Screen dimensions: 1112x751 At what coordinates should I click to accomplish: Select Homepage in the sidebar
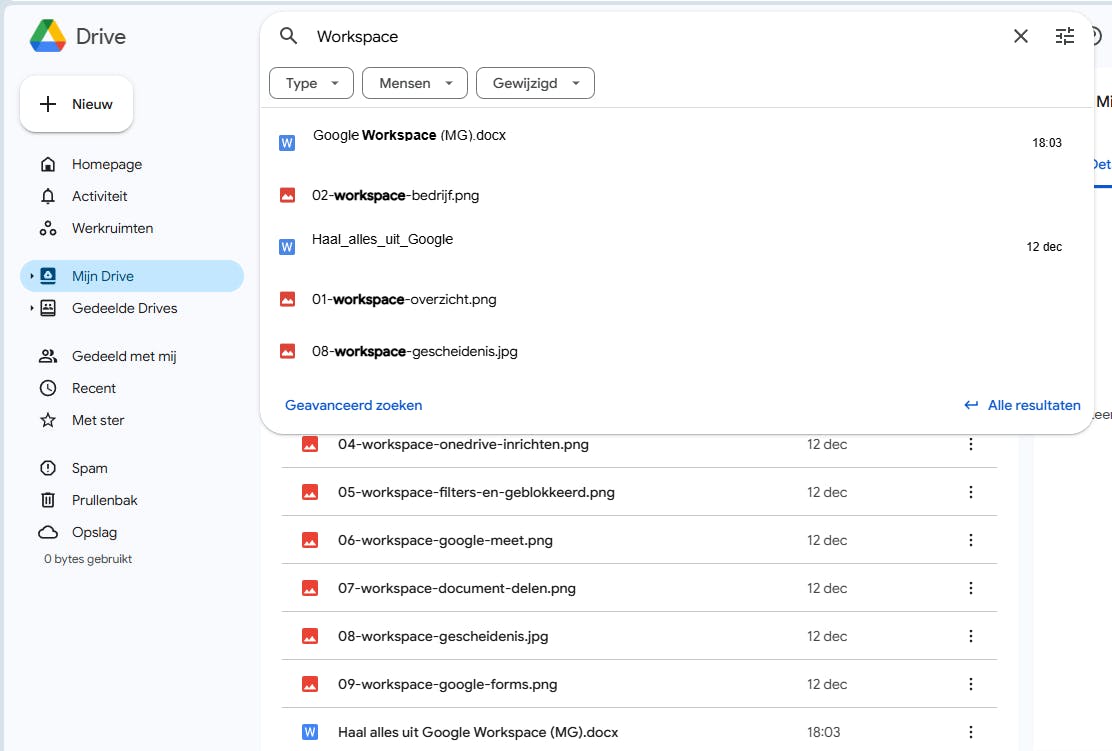pyautogui.click(x=106, y=164)
